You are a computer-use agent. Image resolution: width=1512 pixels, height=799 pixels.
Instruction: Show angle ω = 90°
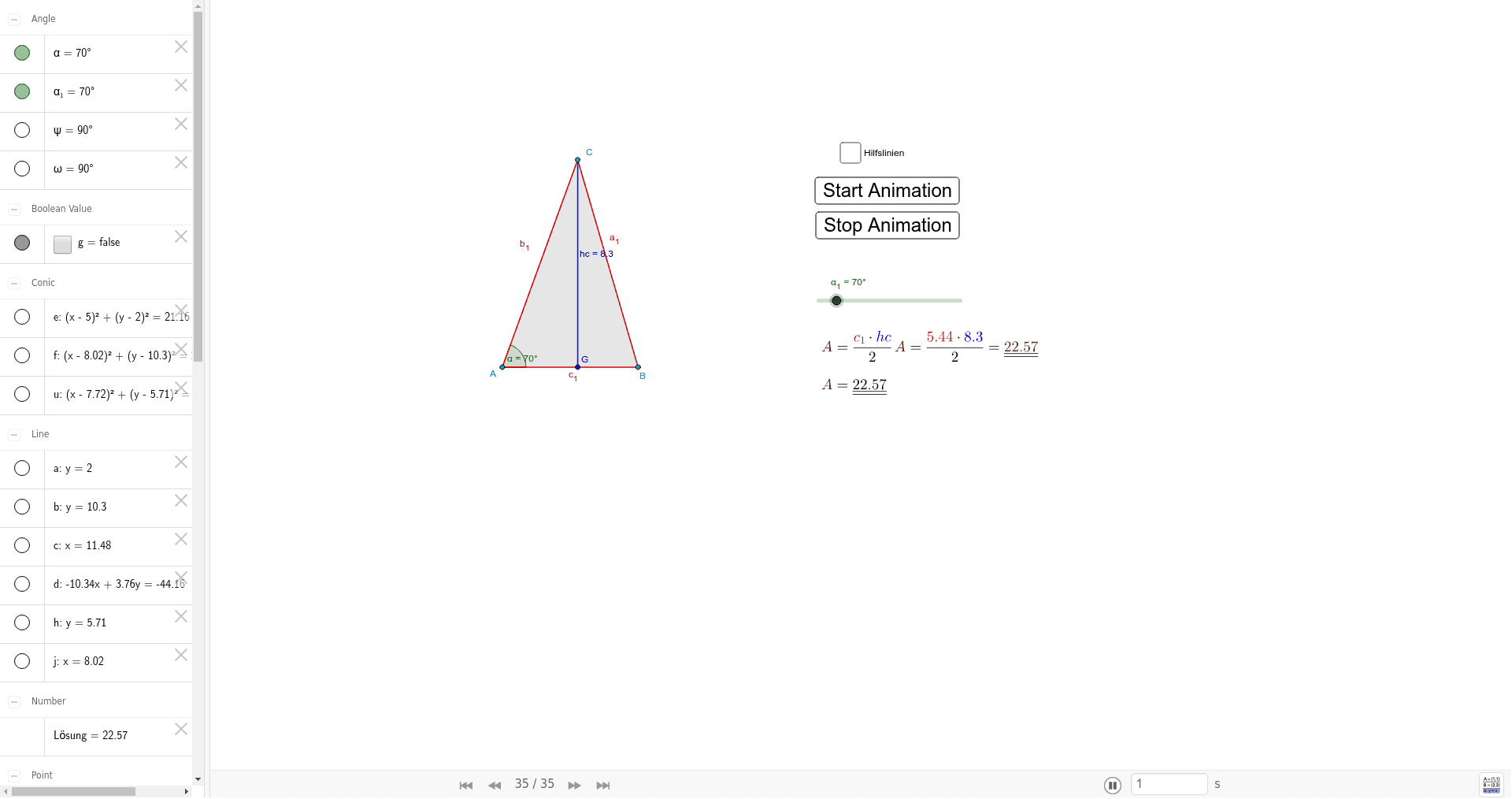click(x=22, y=169)
